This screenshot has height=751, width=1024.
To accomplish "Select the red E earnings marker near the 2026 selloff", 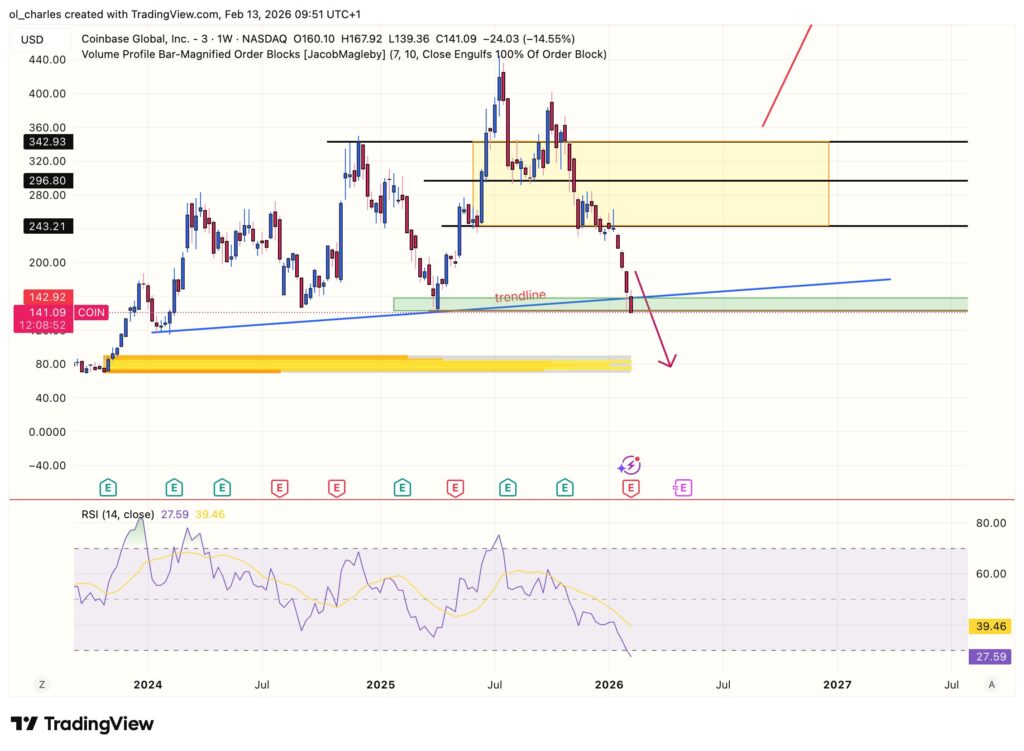I will [x=631, y=488].
